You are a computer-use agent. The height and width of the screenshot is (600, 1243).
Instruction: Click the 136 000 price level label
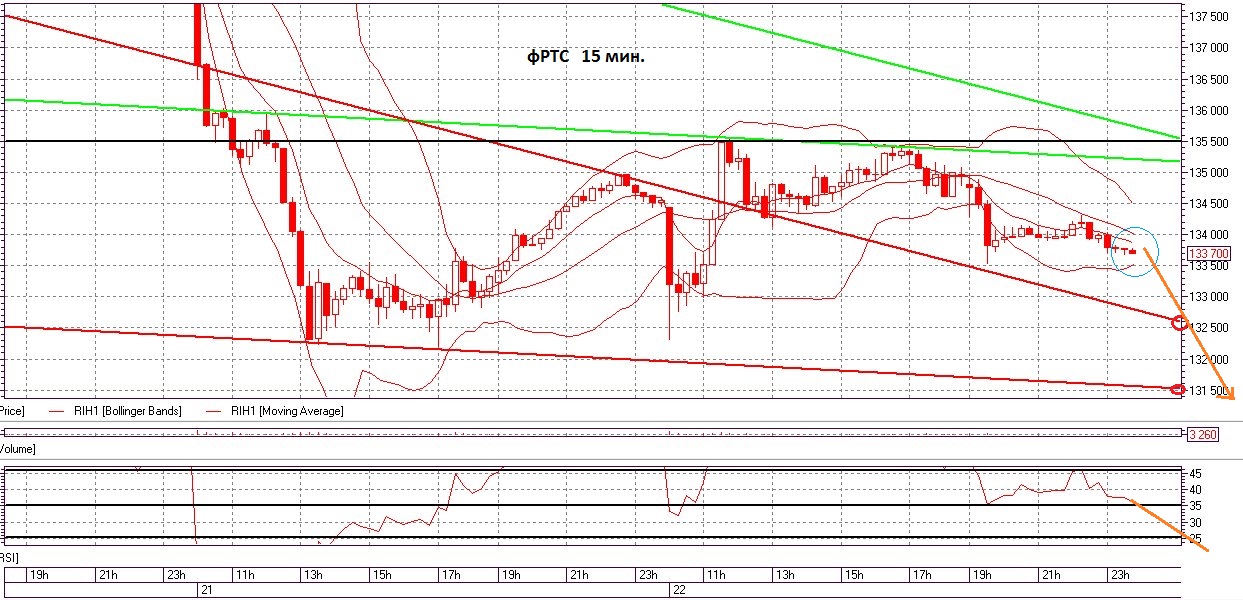point(1210,110)
